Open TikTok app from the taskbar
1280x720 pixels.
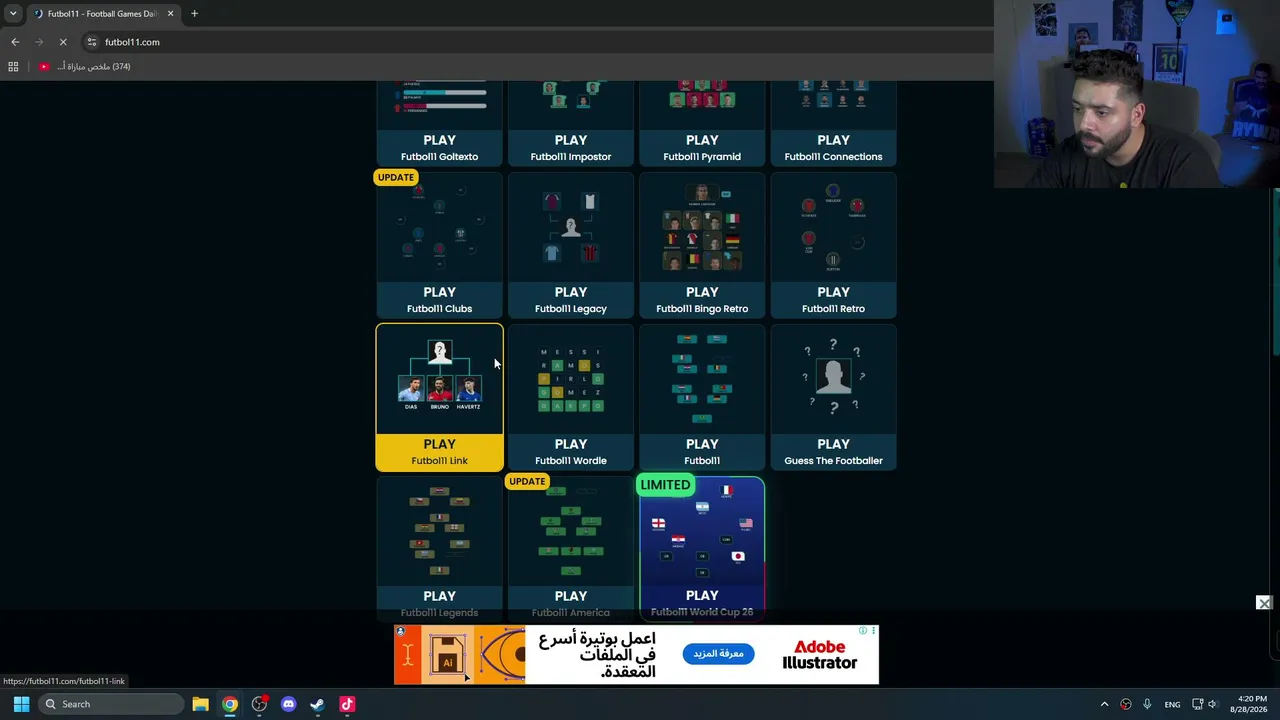point(347,704)
